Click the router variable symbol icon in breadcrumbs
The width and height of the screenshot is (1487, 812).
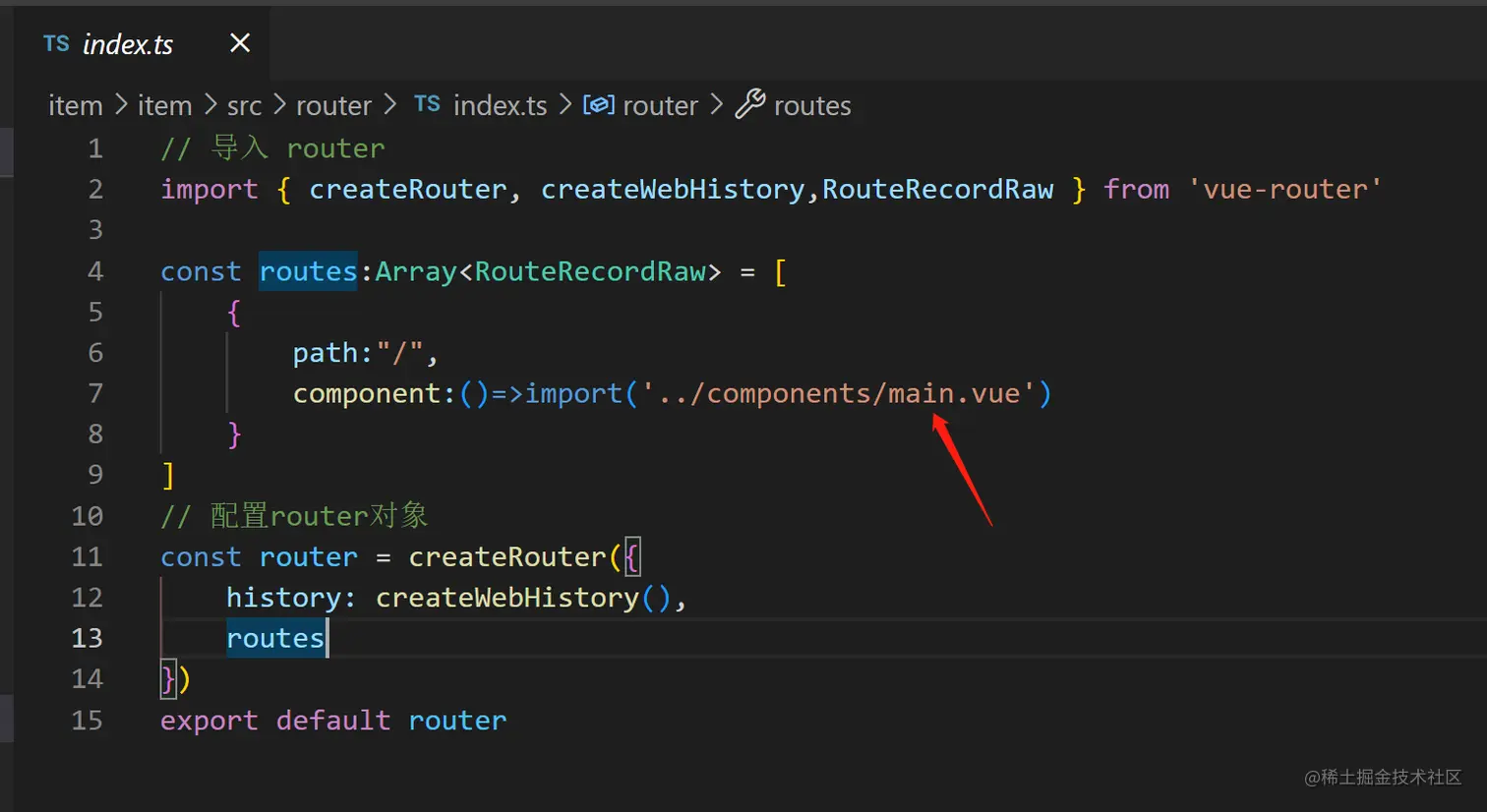tap(599, 104)
